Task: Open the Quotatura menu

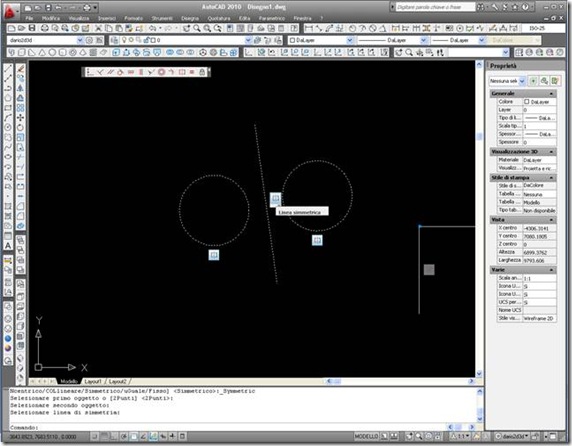Action: (x=219, y=18)
